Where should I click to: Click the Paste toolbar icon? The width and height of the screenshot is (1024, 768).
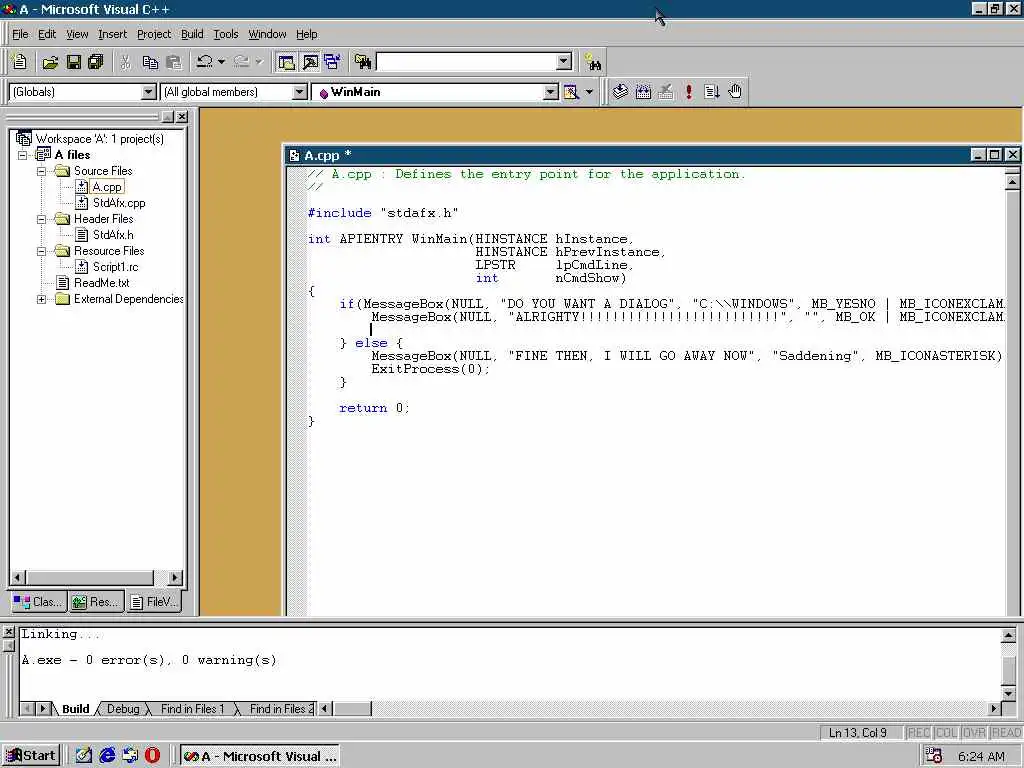click(x=174, y=62)
